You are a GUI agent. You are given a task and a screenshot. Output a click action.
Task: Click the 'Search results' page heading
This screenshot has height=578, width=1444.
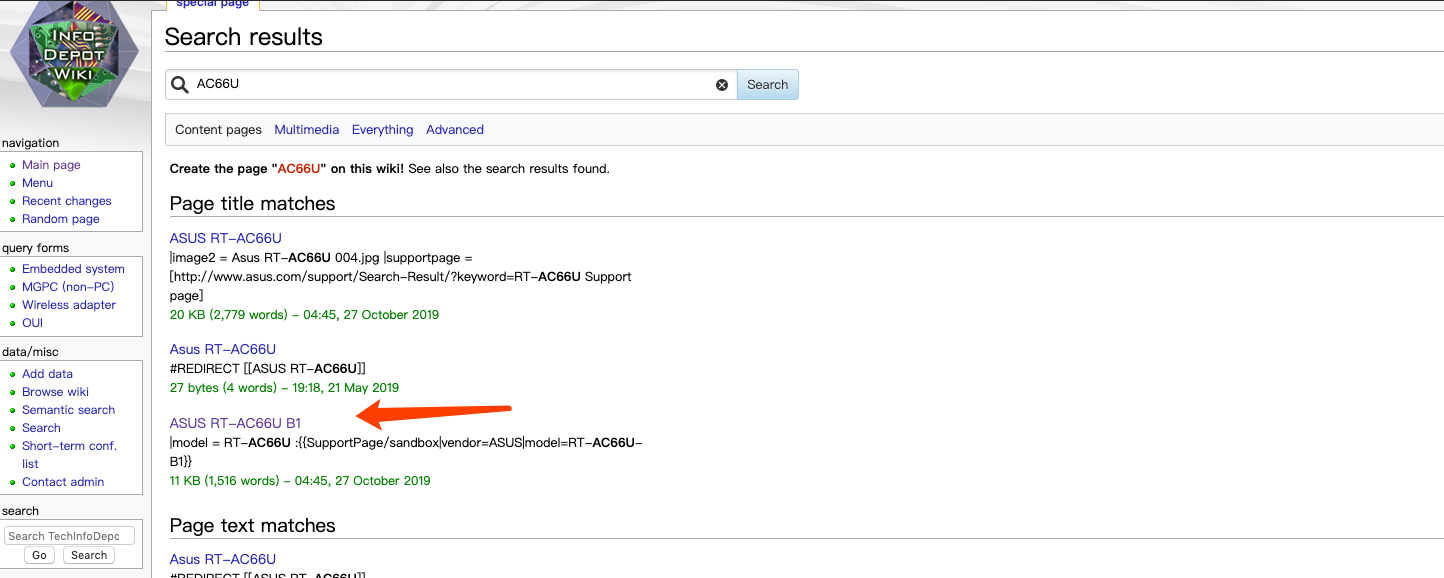tap(244, 37)
